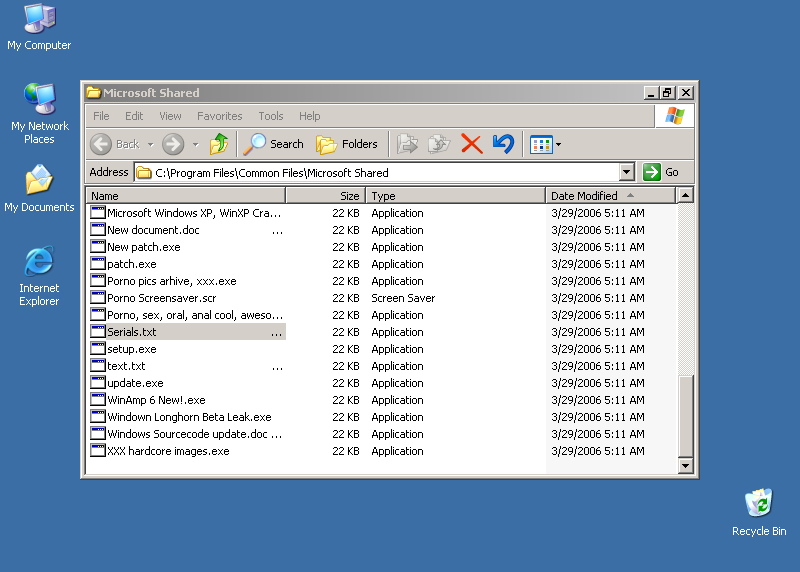
Task: Click the Back navigation button
Action: 115,144
